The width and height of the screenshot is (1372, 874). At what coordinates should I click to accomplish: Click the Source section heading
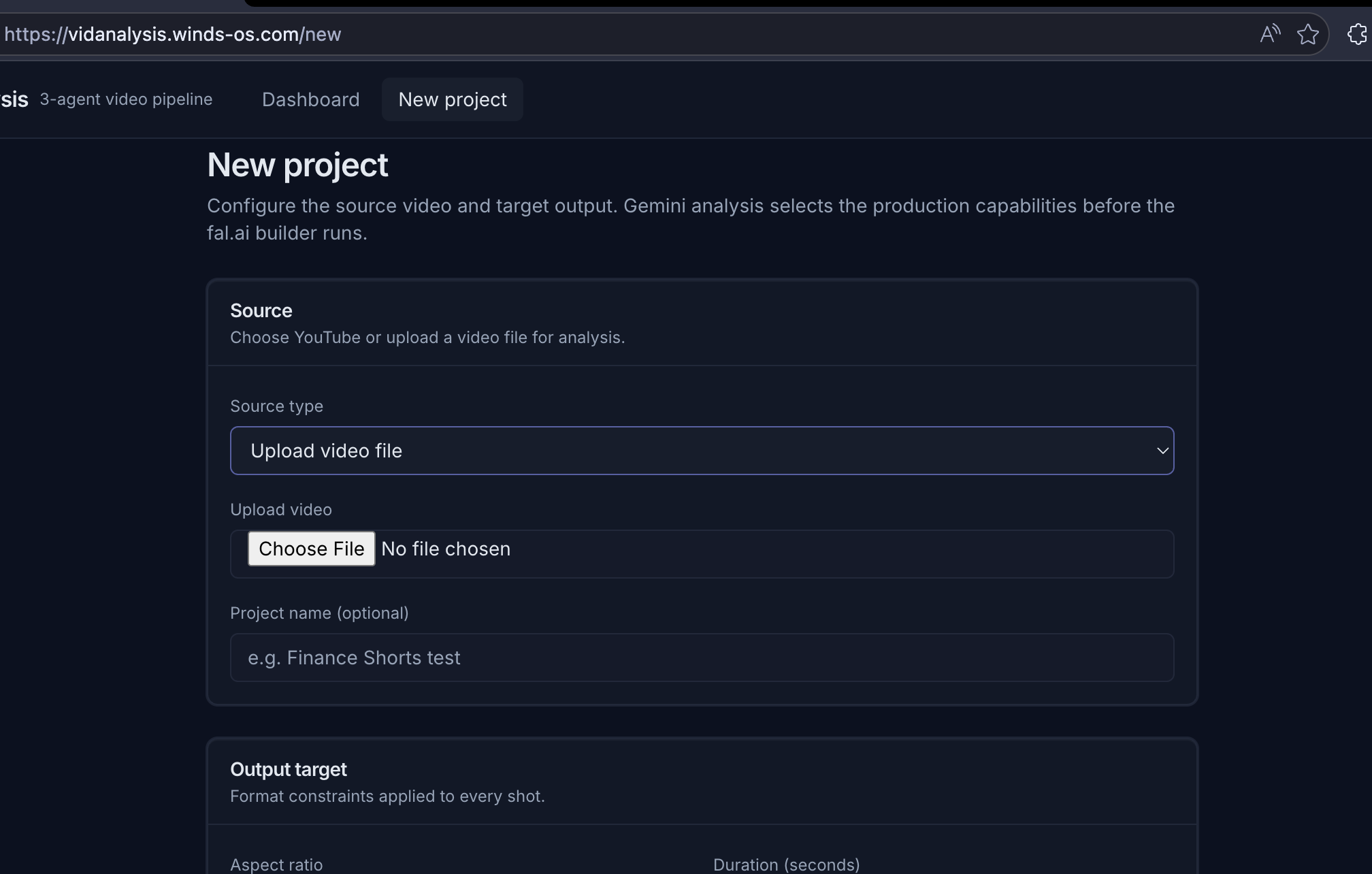[x=261, y=310]
